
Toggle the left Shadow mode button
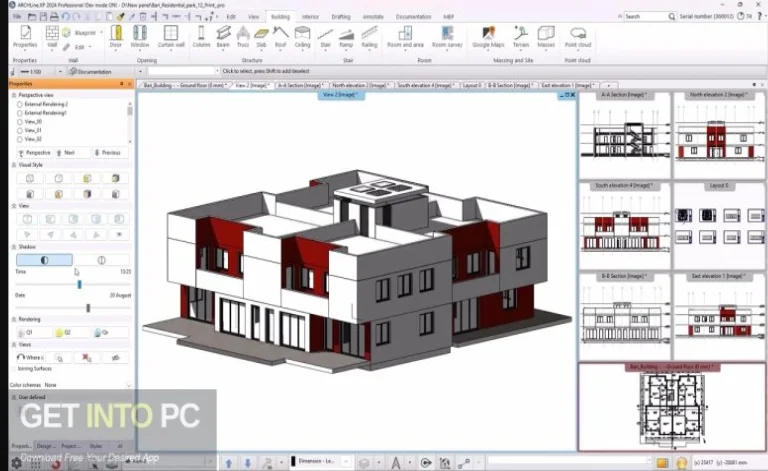[43, 259]
